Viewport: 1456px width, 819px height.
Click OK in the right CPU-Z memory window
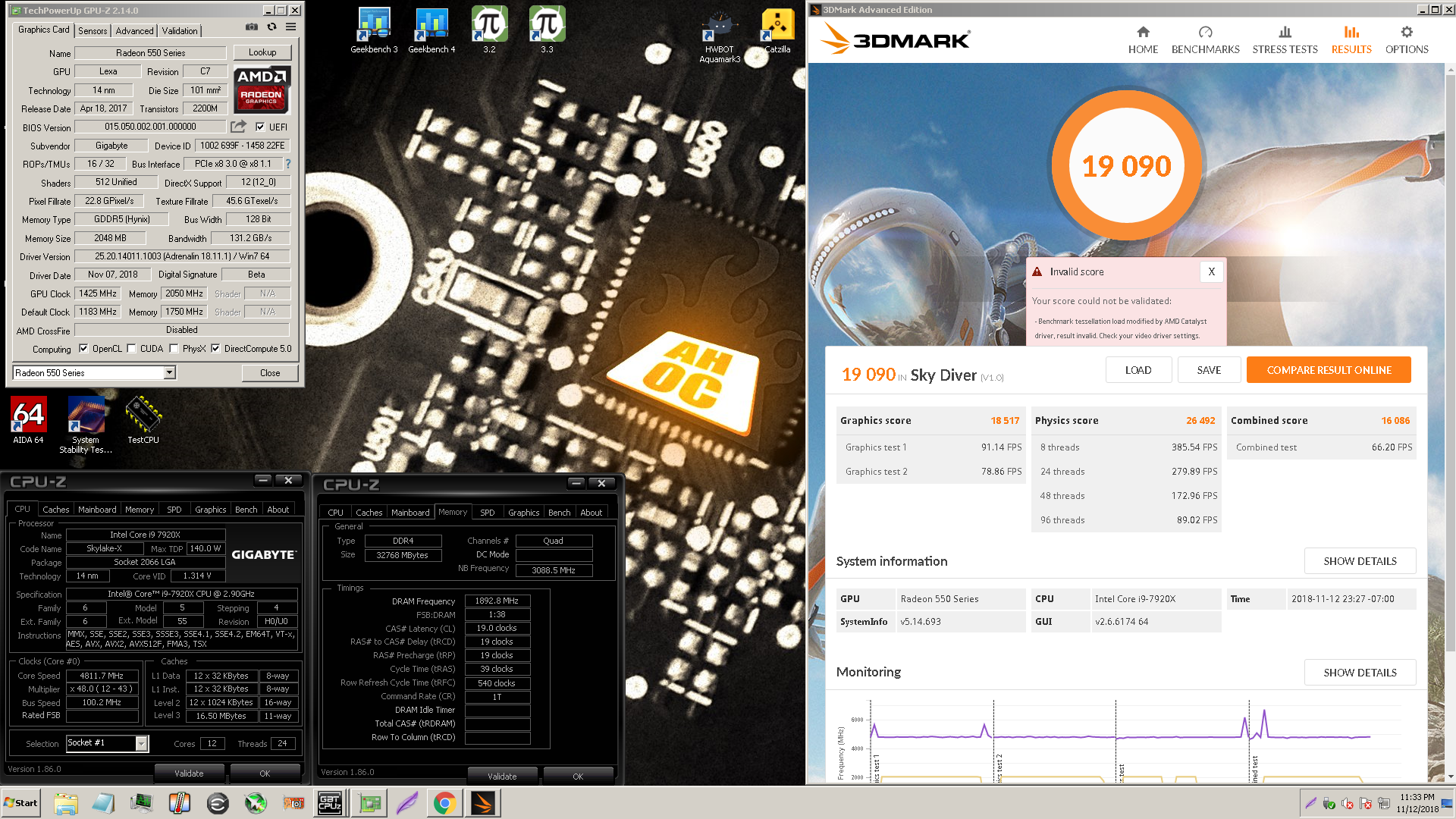tap(578, 777)
